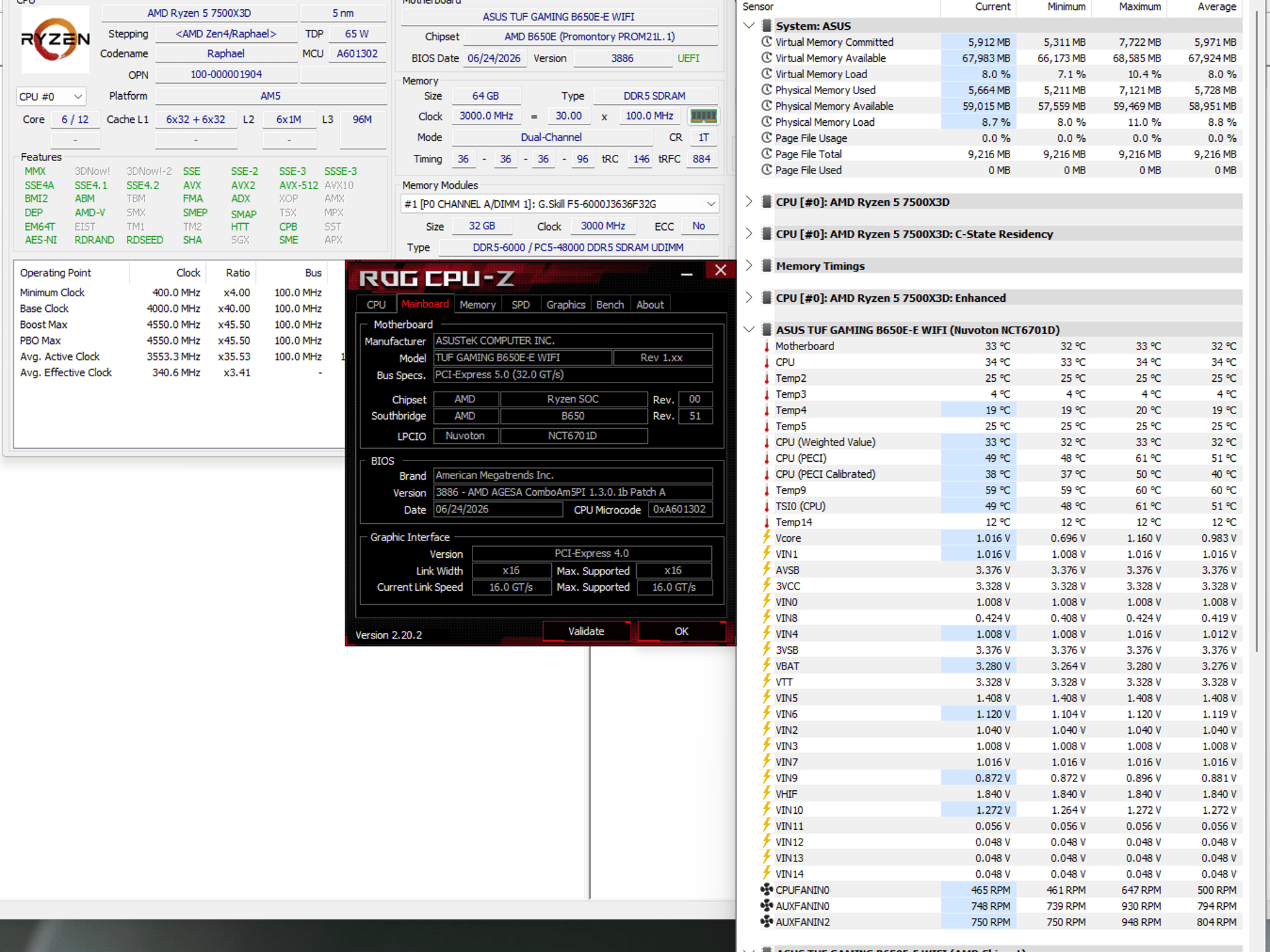Expand CPU [#0]: AMD Ryzen 5 7500X3D group
The width and height of the screenshot is (1270, 952).
(748, 201)
